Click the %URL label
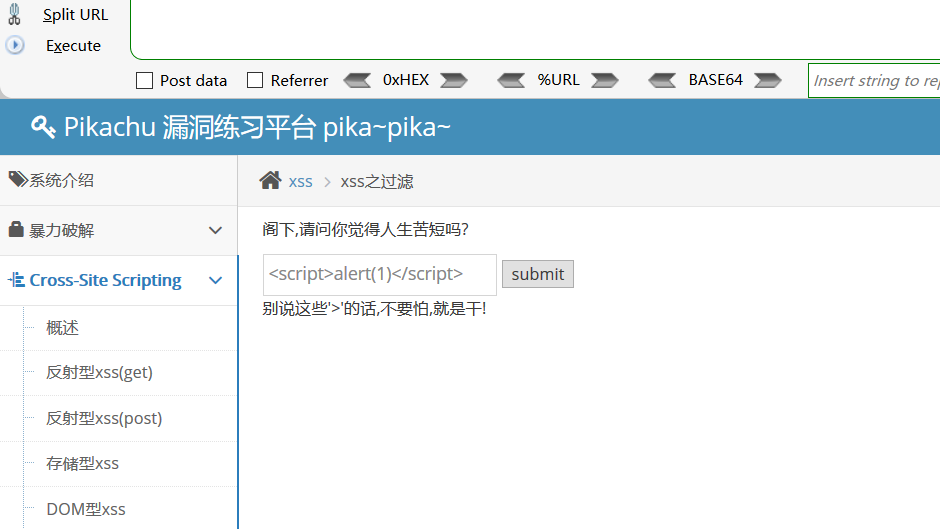940x529 pixels. [x=558, y=80]
